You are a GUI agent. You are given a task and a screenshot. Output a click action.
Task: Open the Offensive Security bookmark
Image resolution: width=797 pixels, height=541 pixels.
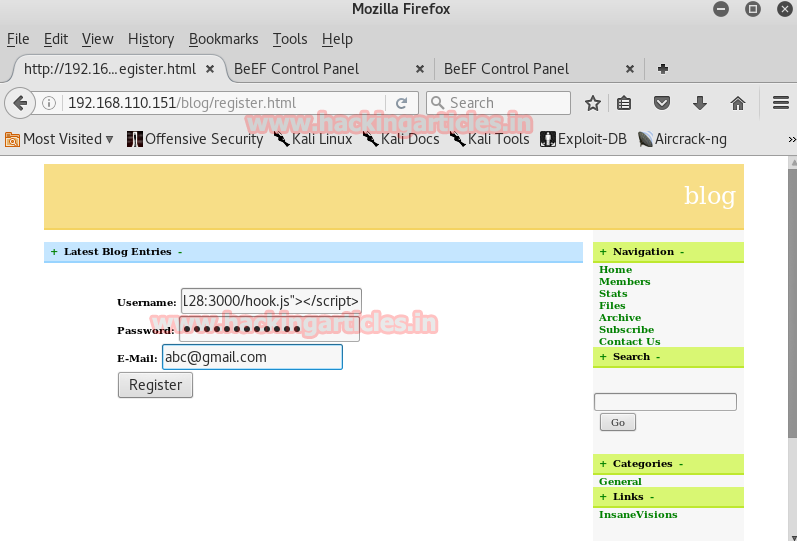click(x=195, y=139)
